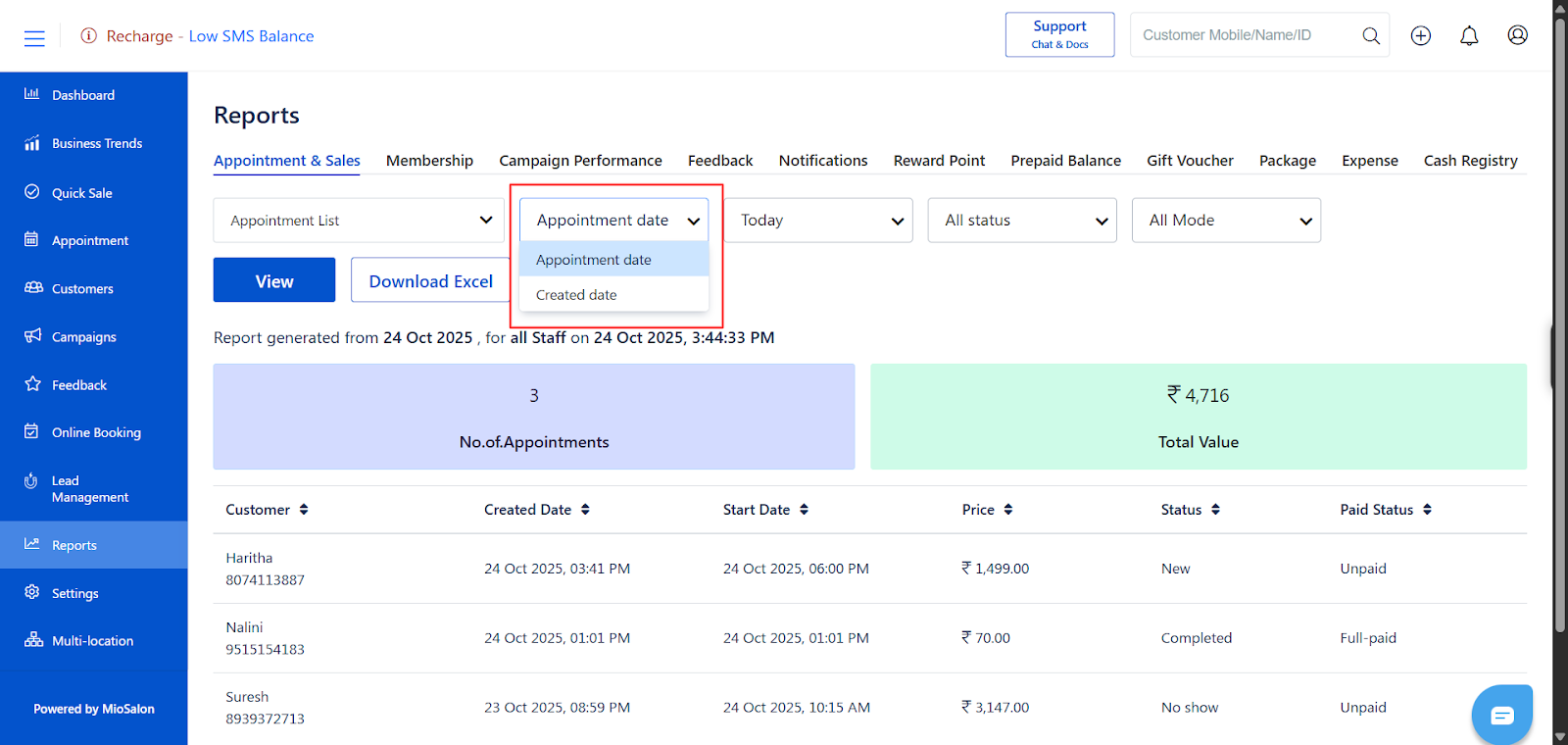Viewport: 1568px width, 745px height.
Task: Switch to Campaign Performance tab
Action: 580,161
